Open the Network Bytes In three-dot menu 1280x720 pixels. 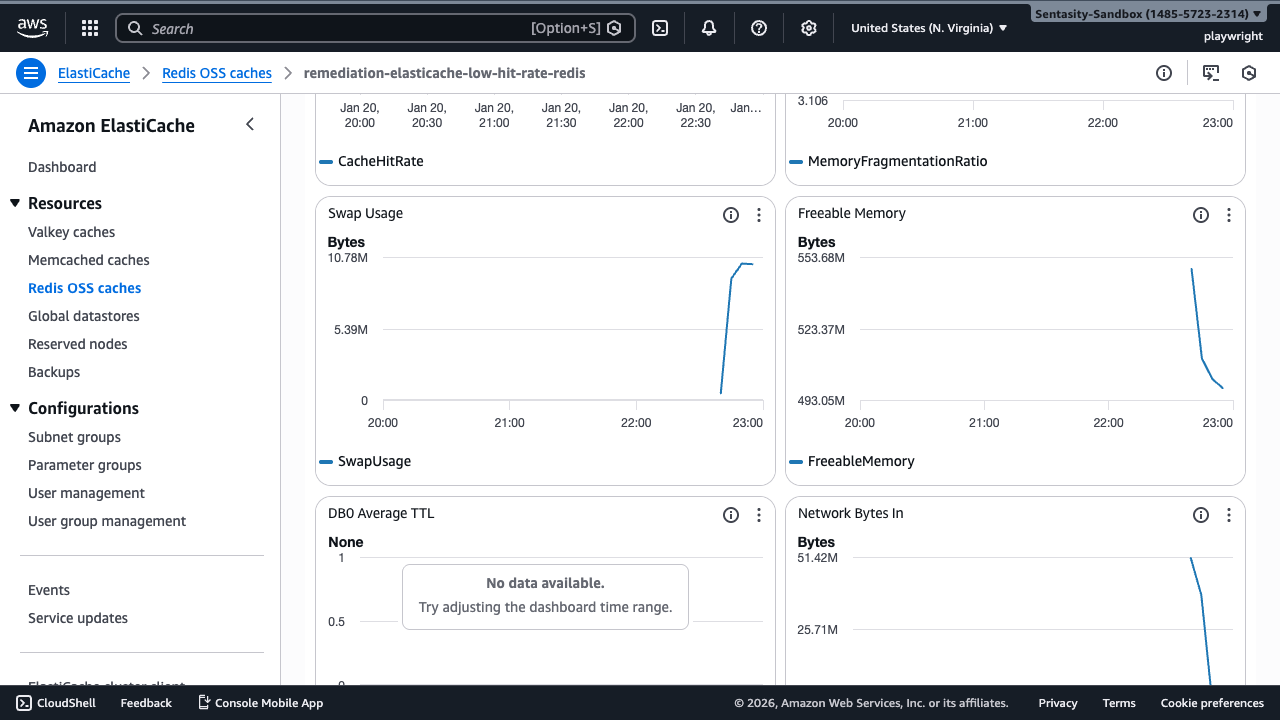click(1228, 514)
